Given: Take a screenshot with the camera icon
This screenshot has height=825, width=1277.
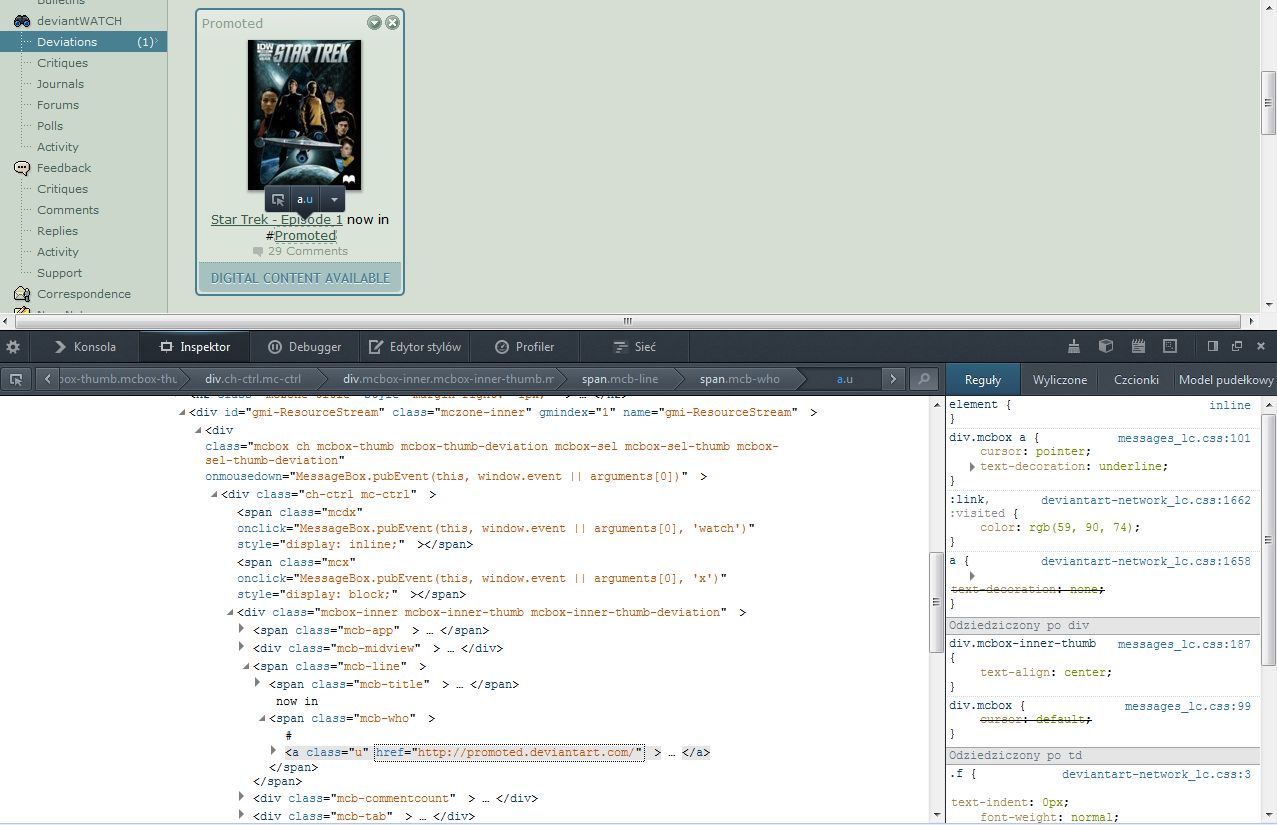Looking at the screenshot, I should pyautogui.click(x=1170, y=346).
